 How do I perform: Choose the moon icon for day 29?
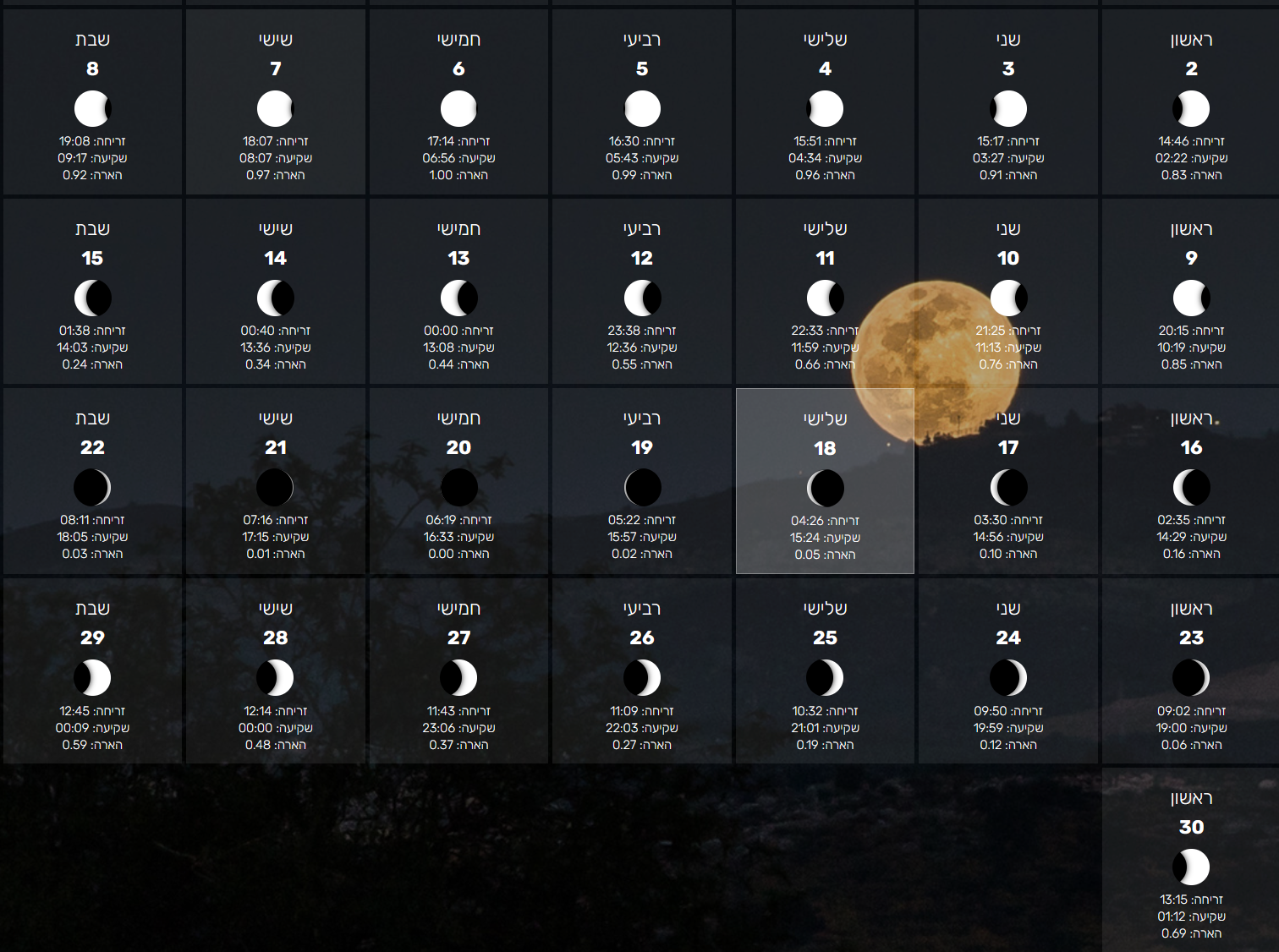click(x=92, y=678)
